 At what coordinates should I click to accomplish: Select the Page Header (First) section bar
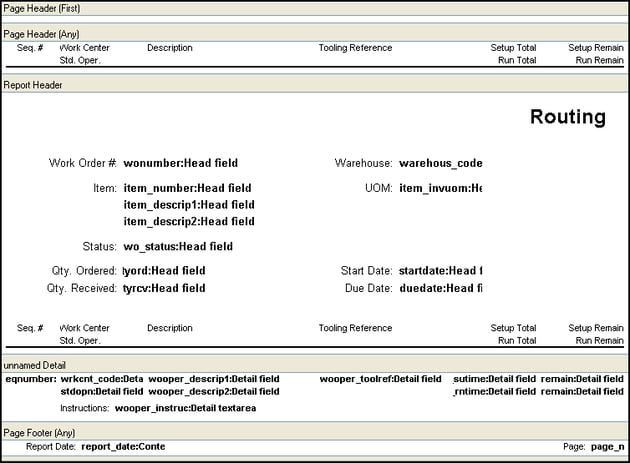315,8
